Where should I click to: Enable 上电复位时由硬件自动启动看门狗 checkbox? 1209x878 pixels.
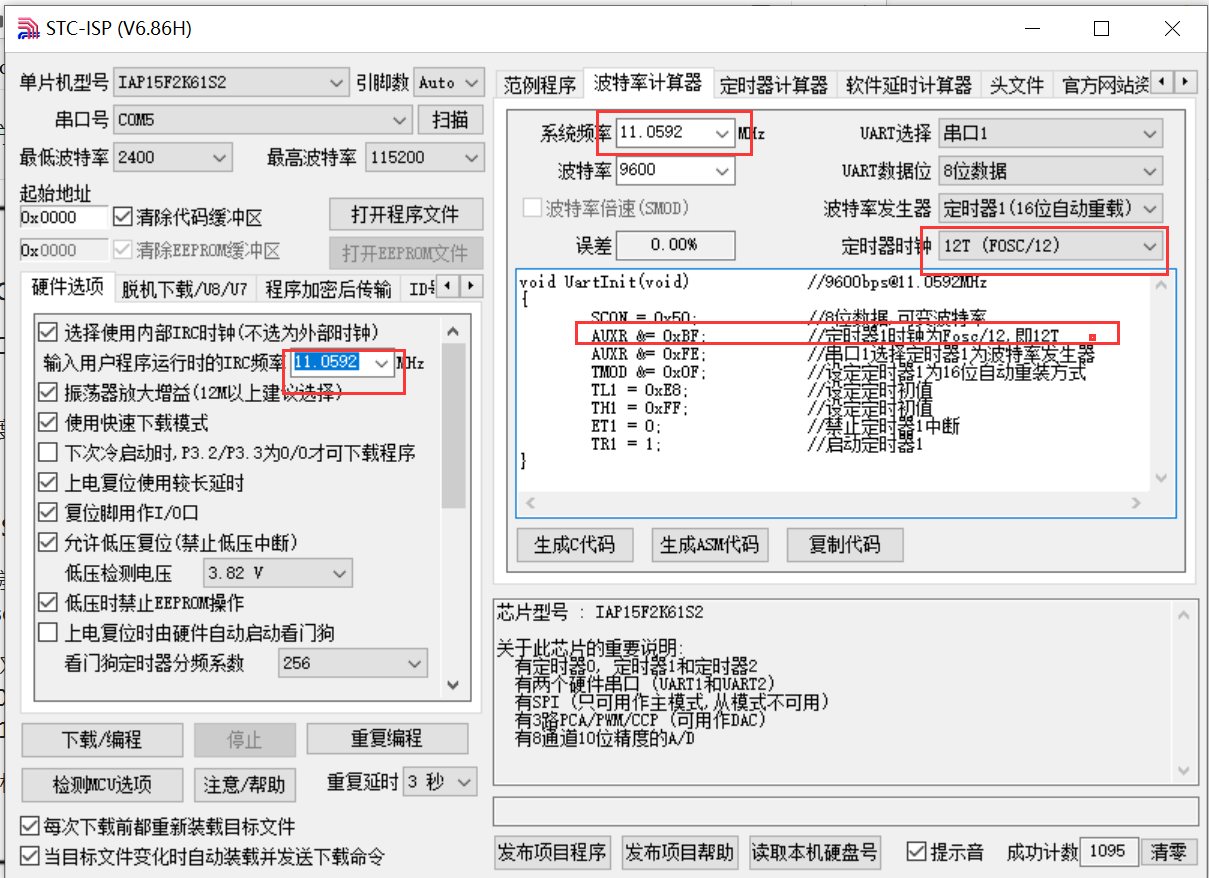coord(47,632)
